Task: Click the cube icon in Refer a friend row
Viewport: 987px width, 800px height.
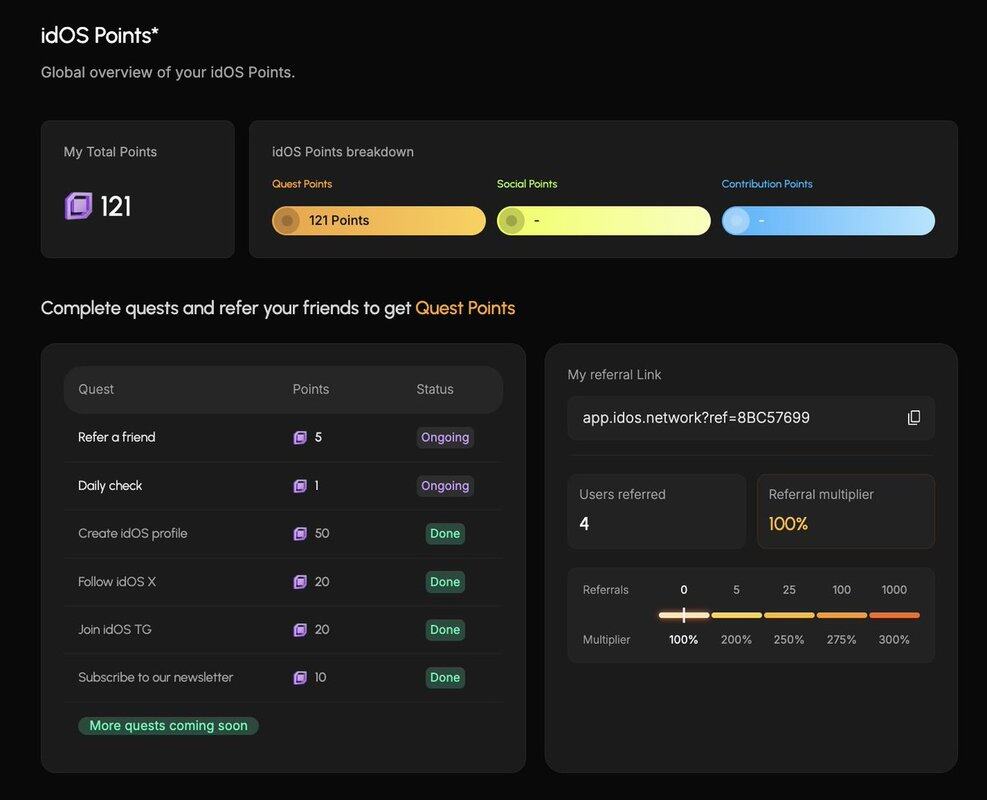Action: pyautogui.click(x=300, y=437)
